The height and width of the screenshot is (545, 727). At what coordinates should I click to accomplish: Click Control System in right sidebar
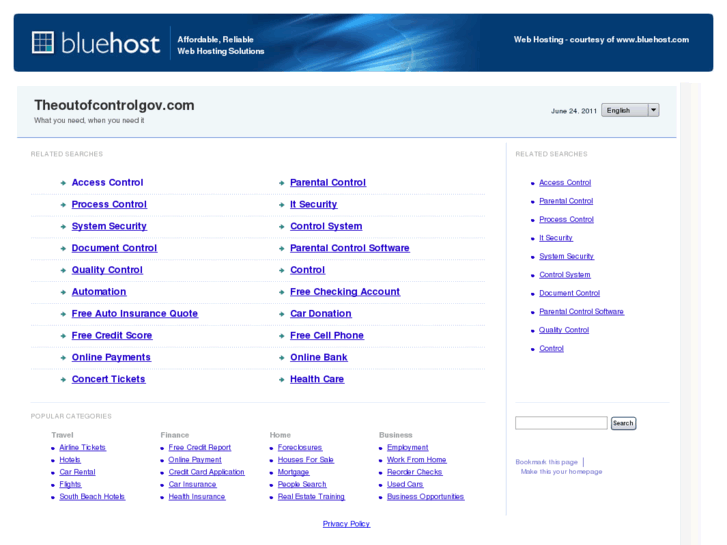(x=565, y=275)
